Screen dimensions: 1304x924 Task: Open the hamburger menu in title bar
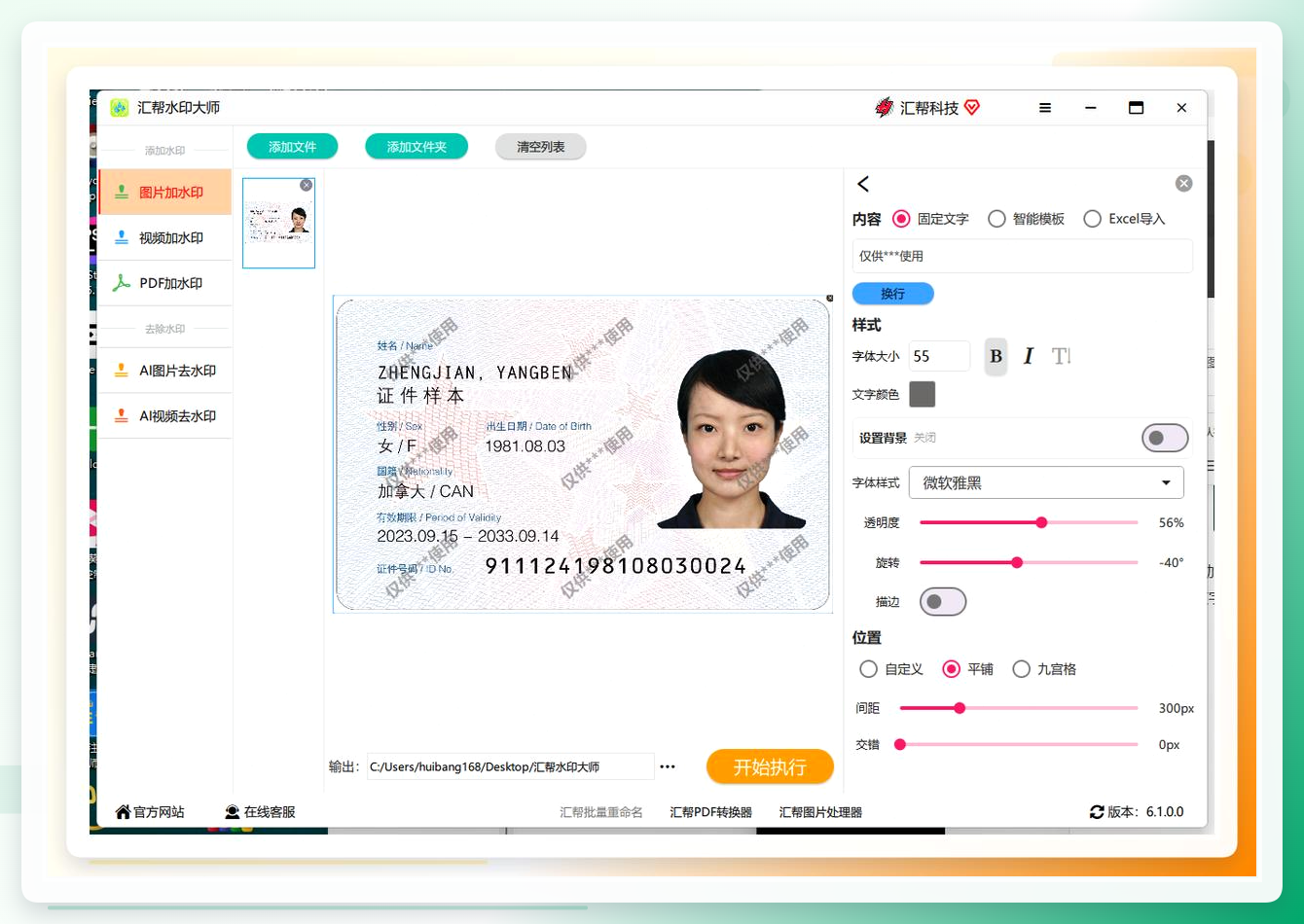click(1045, 108)
